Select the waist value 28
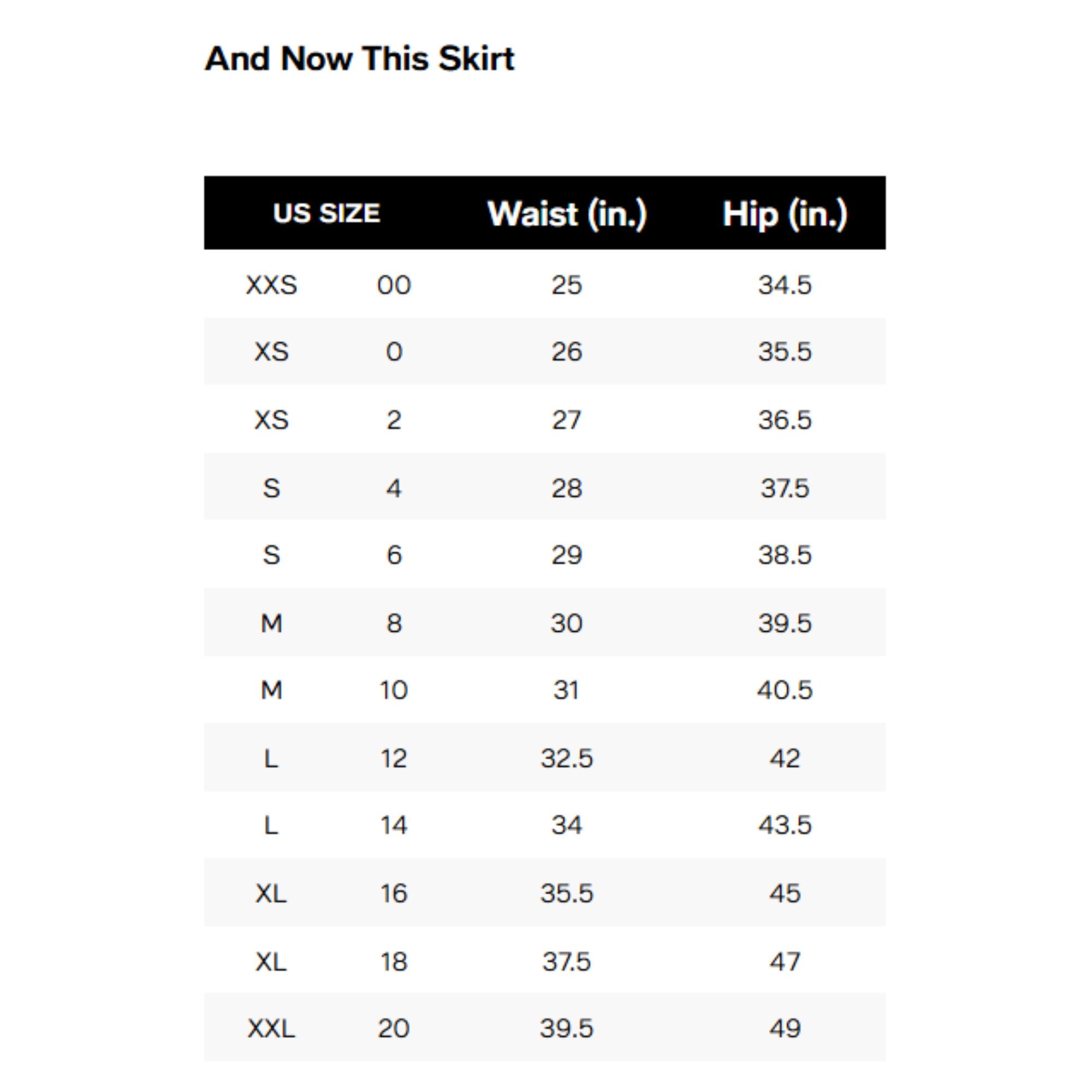The width and height of the screenshot is (1092, 1092). point(566,488)
